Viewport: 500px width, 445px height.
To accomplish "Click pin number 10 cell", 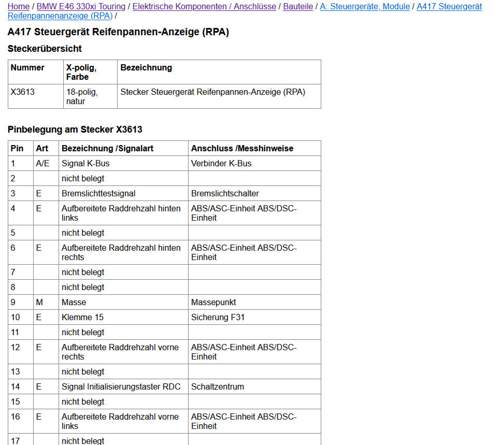I will click(21, 317).
